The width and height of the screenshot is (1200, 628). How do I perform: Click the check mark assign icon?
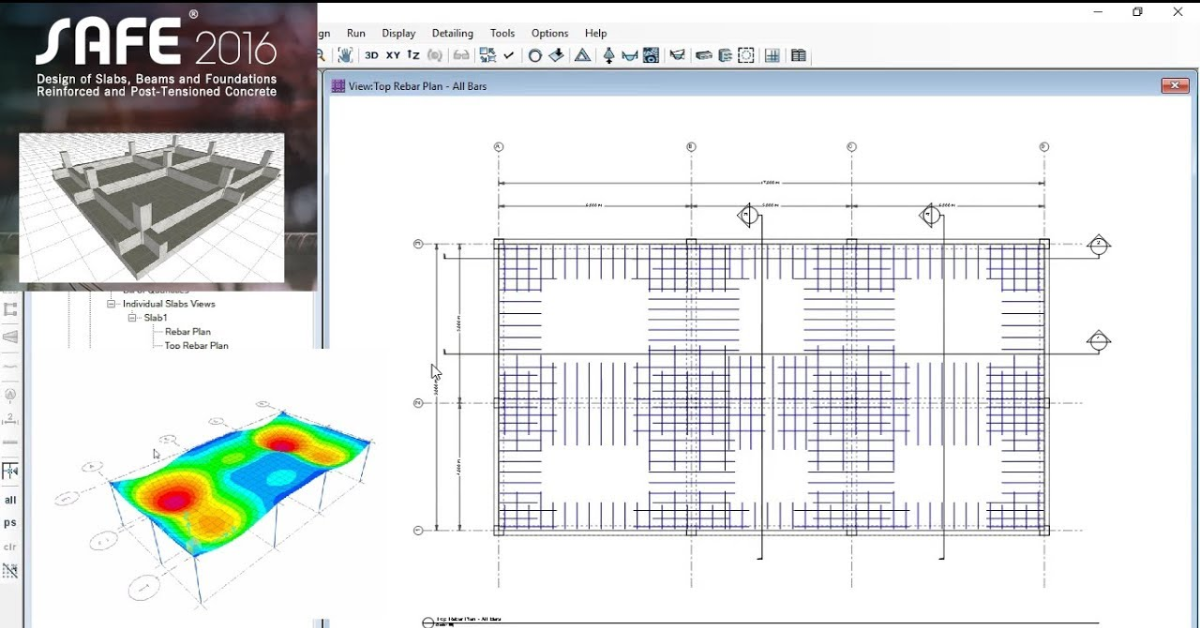click(x=507, y=55)
